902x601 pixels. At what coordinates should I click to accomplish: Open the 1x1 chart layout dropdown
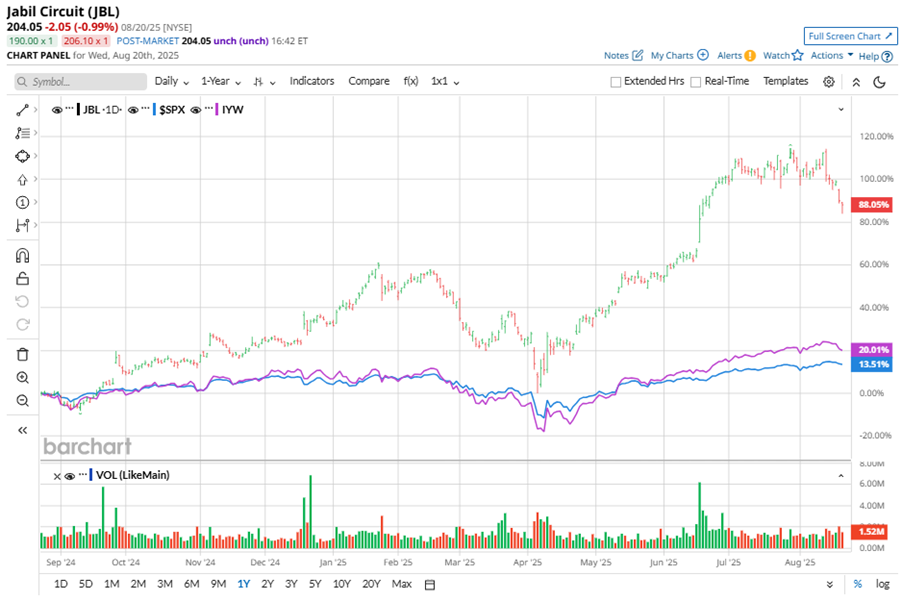(445, 82)
